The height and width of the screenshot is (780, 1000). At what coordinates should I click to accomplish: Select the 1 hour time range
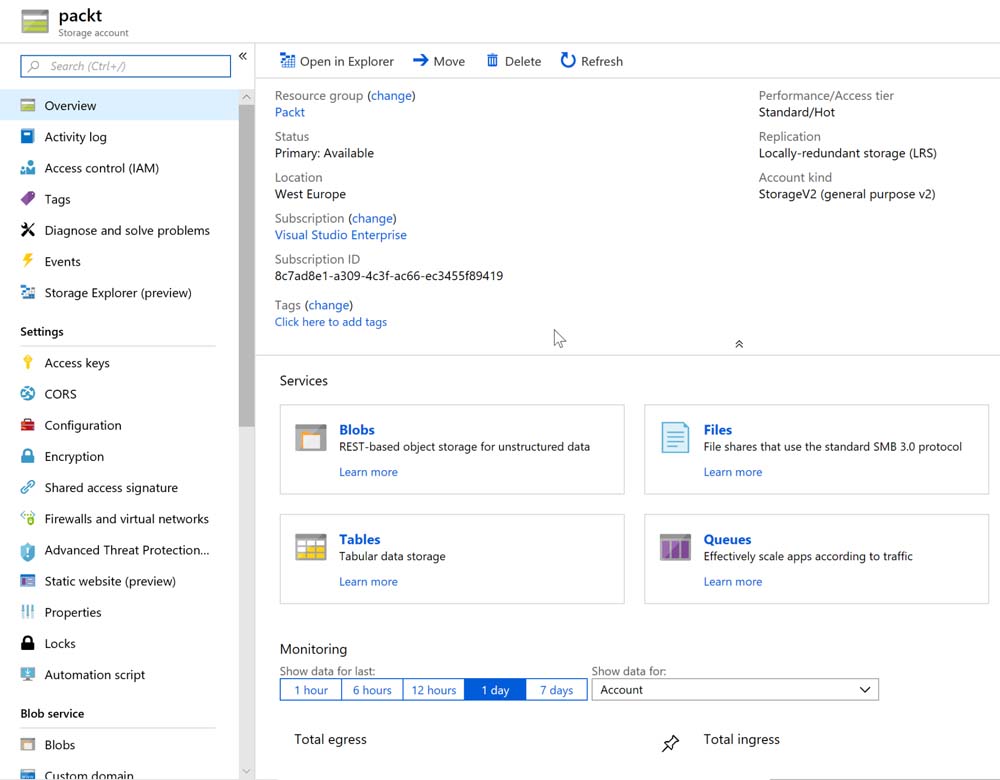(311, 690)
